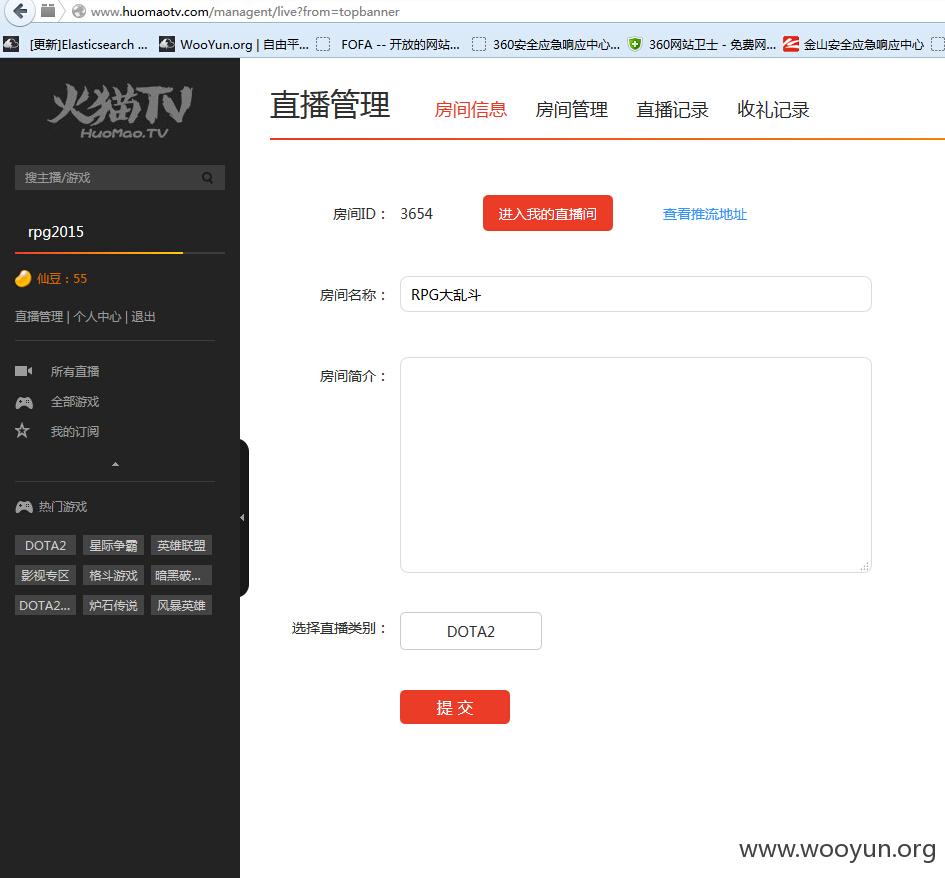This screenshot has width=945, height=878.
Task: Click the gold bean icon next to 仙豆
Action: (23, 278)
